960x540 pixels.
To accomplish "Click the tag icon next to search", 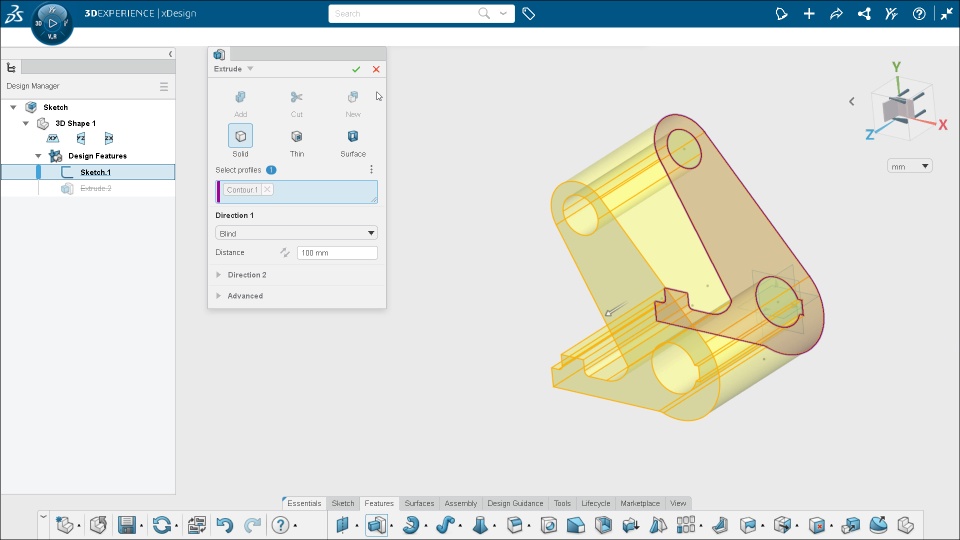I will coord(528,13).
